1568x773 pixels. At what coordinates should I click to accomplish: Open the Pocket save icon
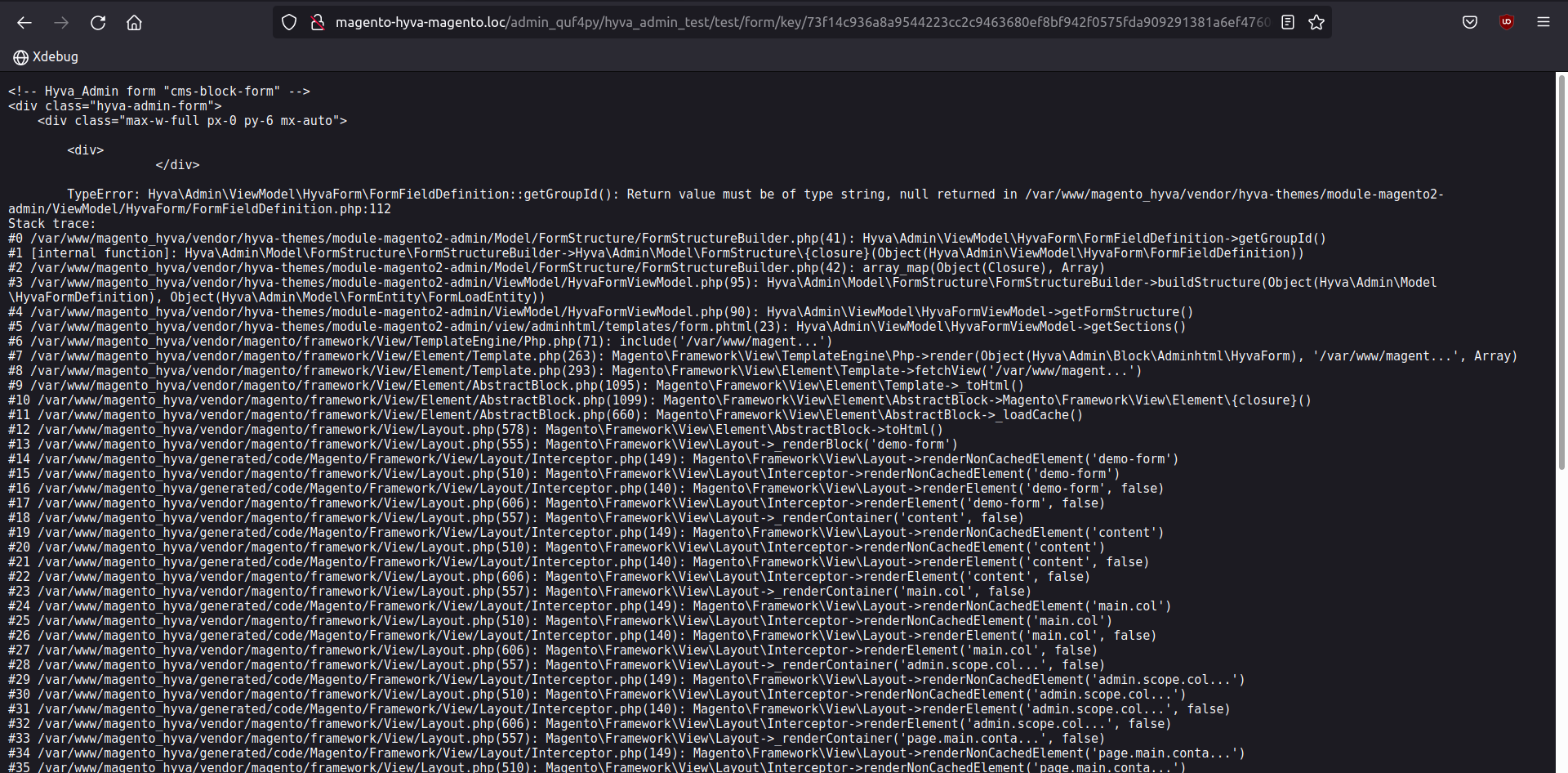click(1470, 23)
